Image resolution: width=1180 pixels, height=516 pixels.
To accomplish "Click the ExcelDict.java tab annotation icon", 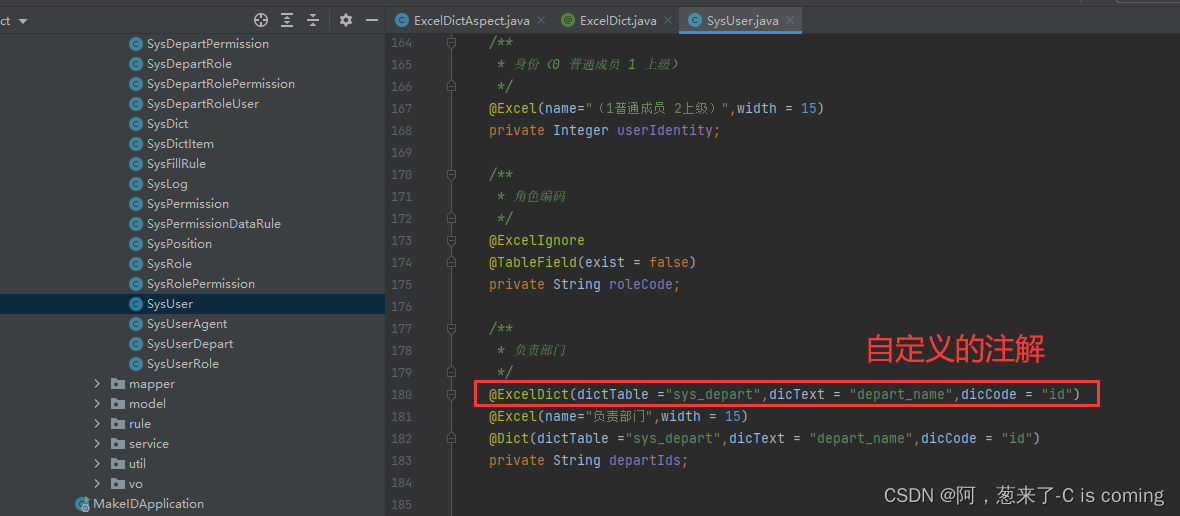I will pos(568,20).
